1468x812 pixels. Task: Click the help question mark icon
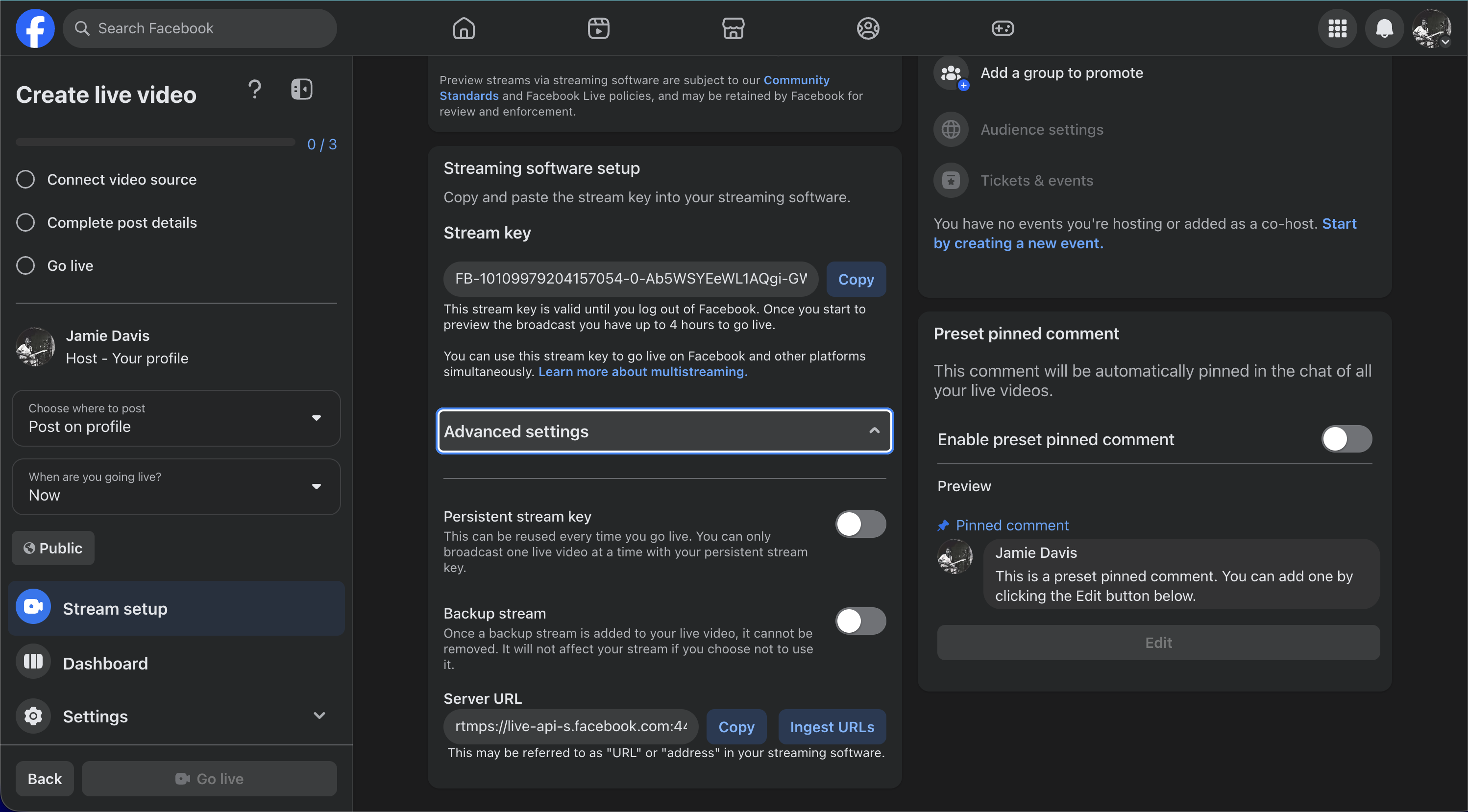pyautogui.click(x=255, y=90)
